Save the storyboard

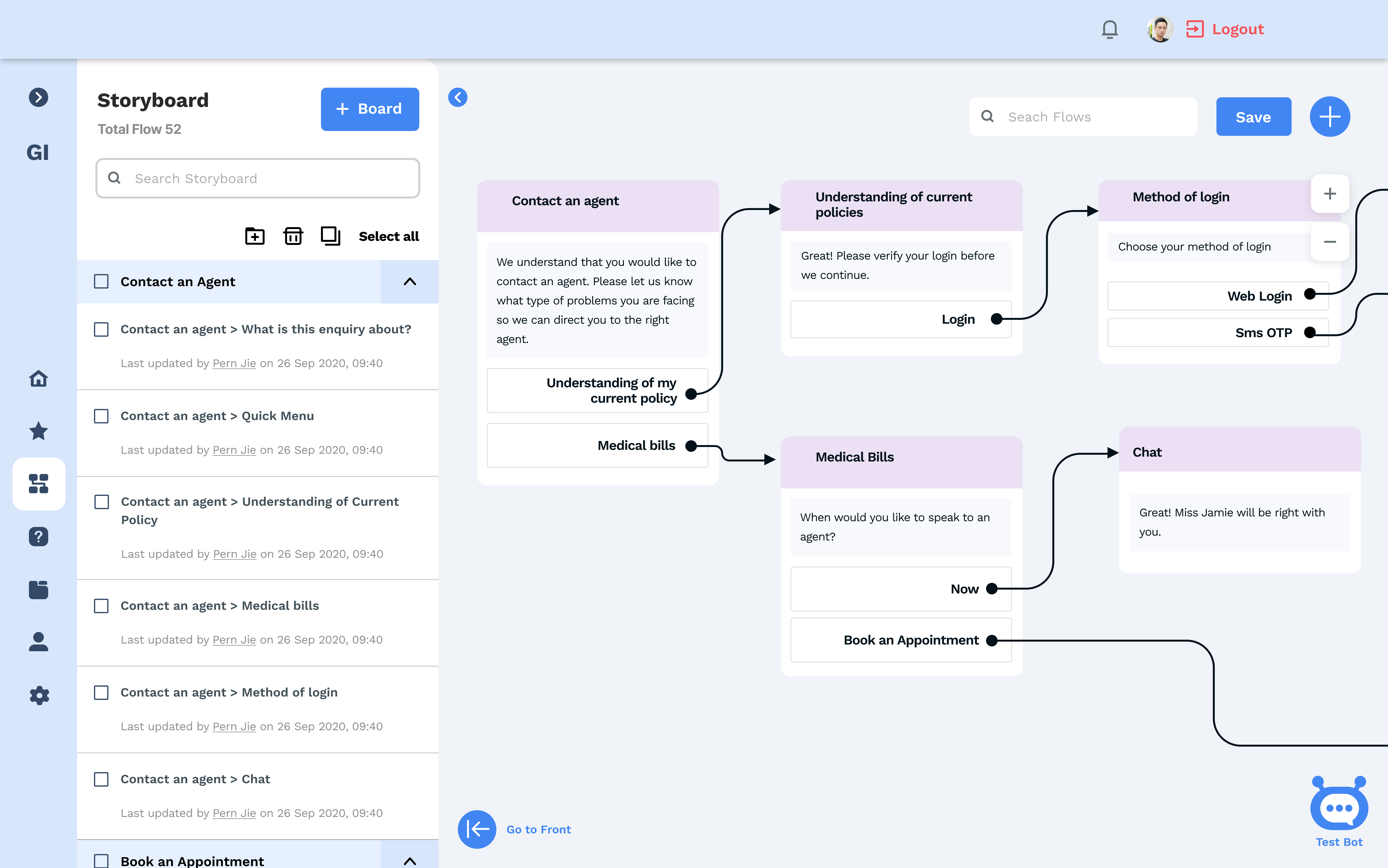(1253, 117)
